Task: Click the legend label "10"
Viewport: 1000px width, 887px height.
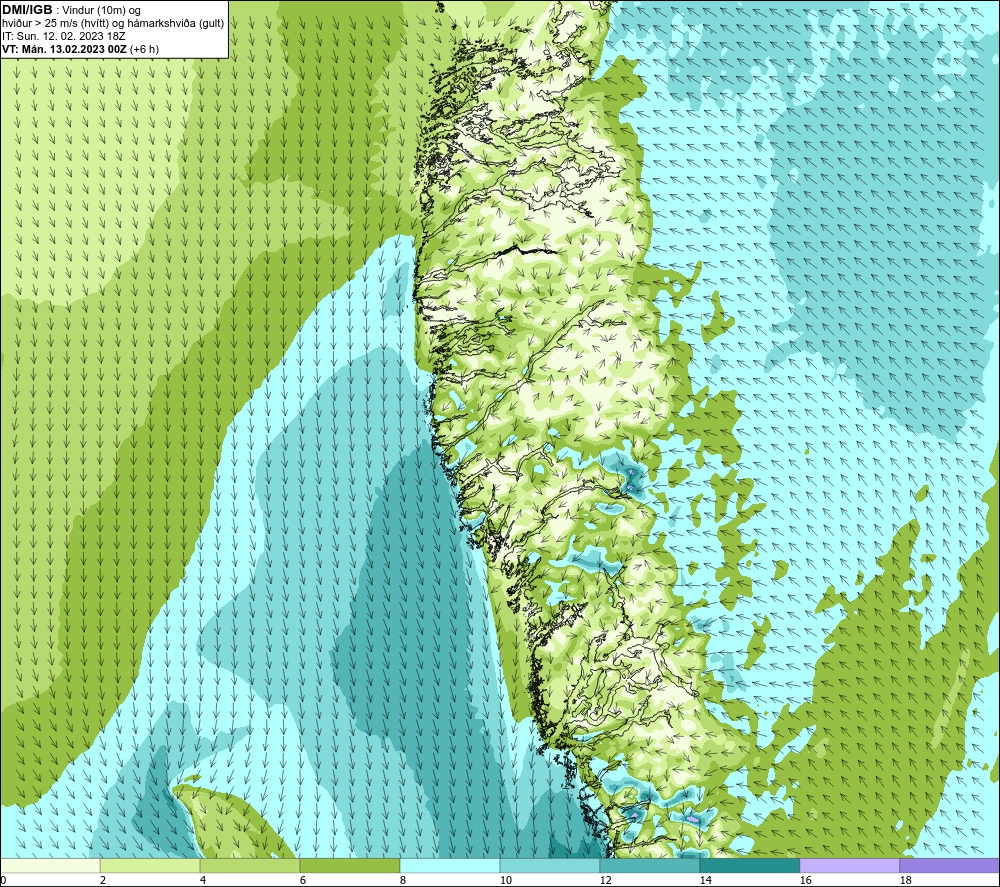Action: (x=506, y=881)
